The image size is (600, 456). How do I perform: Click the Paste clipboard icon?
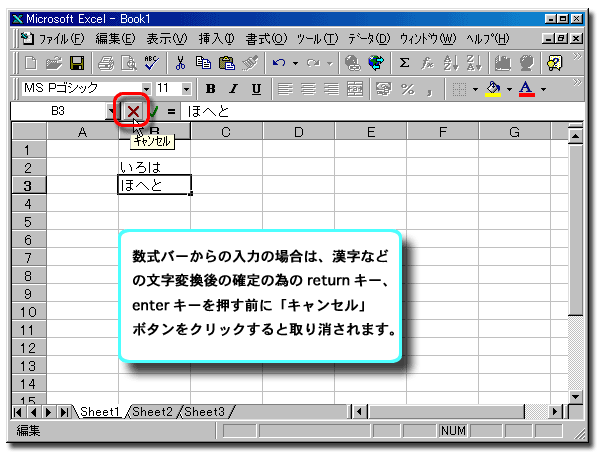pyautogui.click(x=227, y=63)
